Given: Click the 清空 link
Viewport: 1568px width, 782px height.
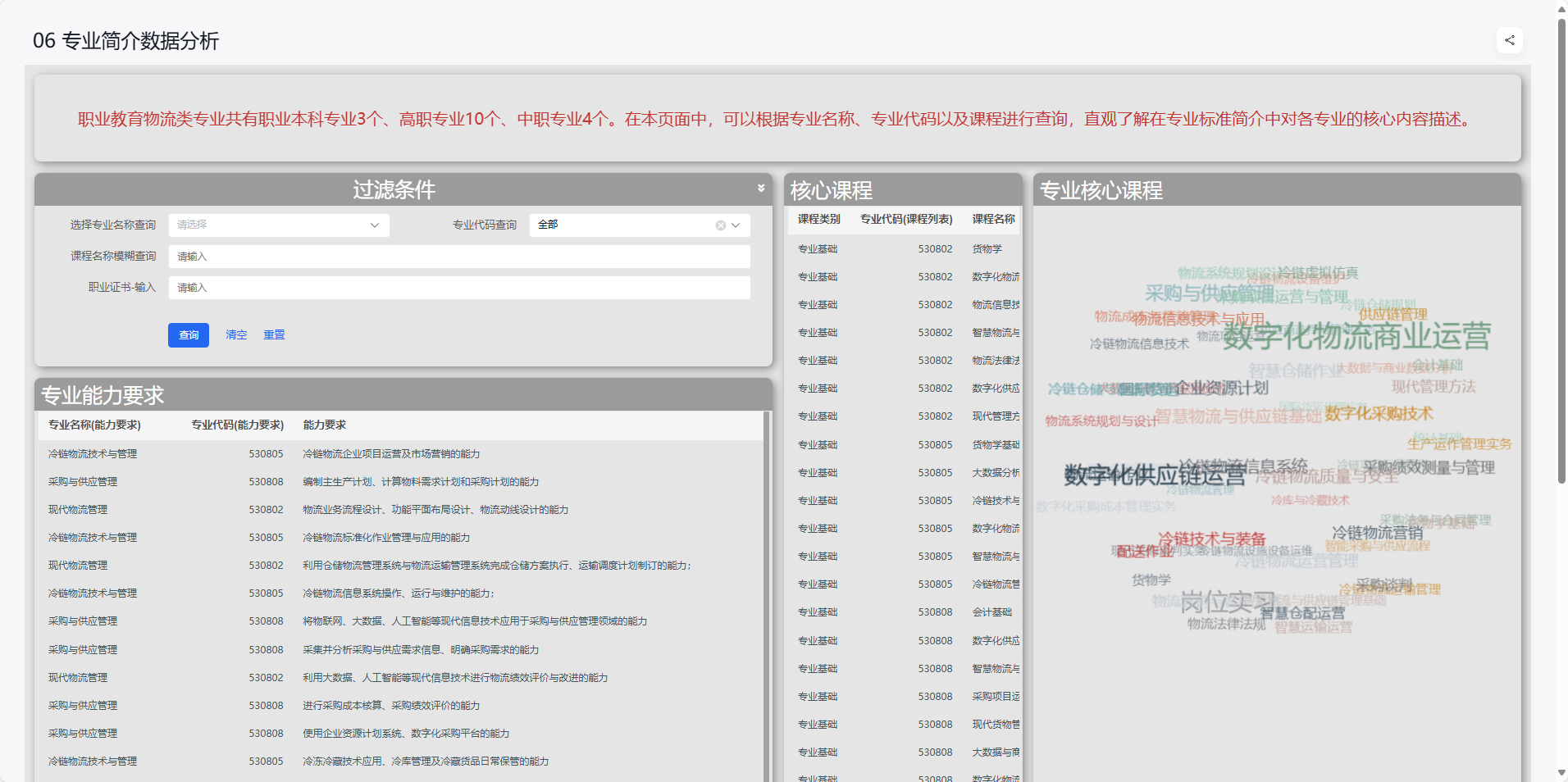Looking at the screenshot, I should [236, 335].
